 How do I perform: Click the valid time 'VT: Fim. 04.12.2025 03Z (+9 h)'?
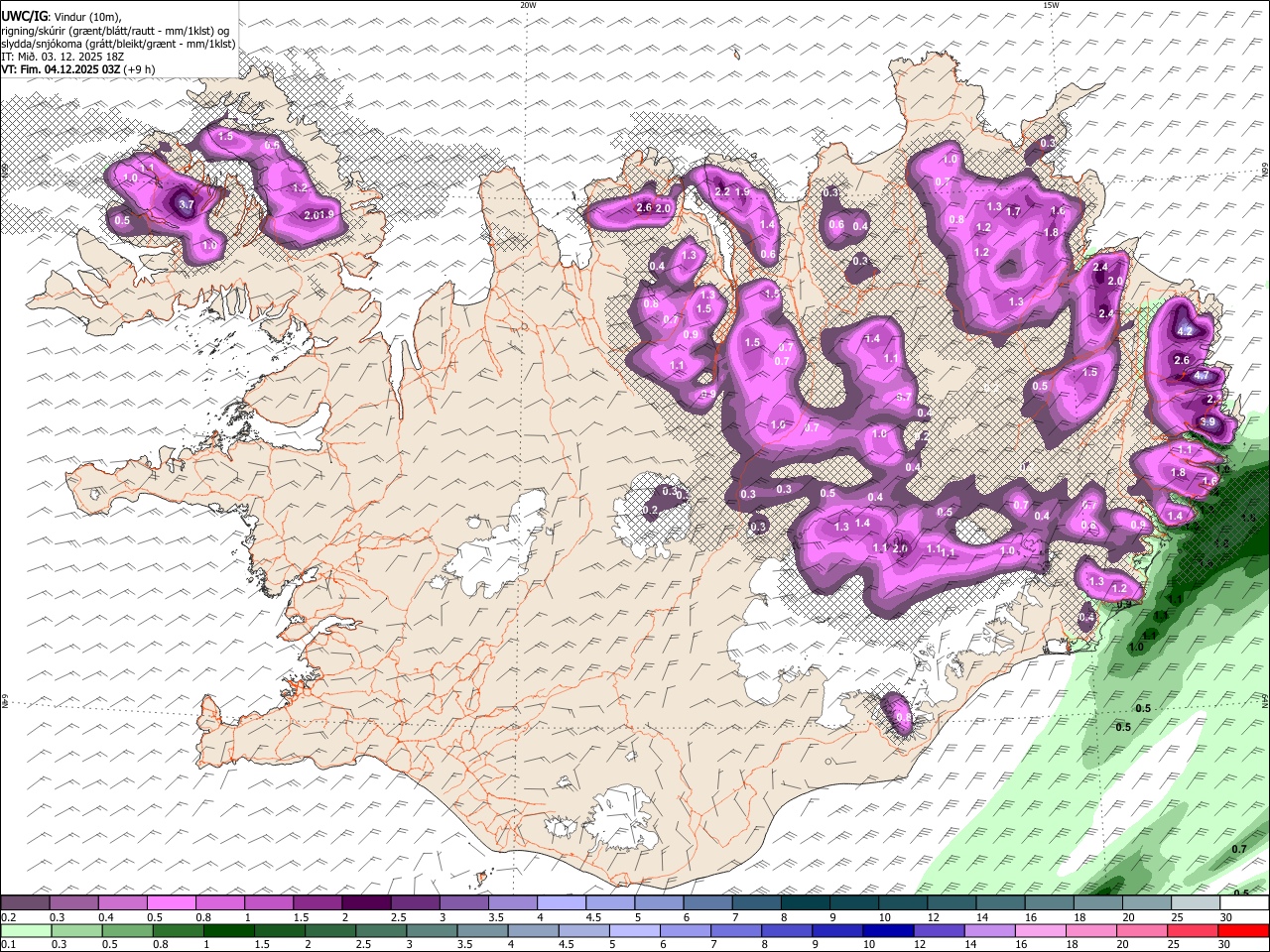(x=78, y=69)
